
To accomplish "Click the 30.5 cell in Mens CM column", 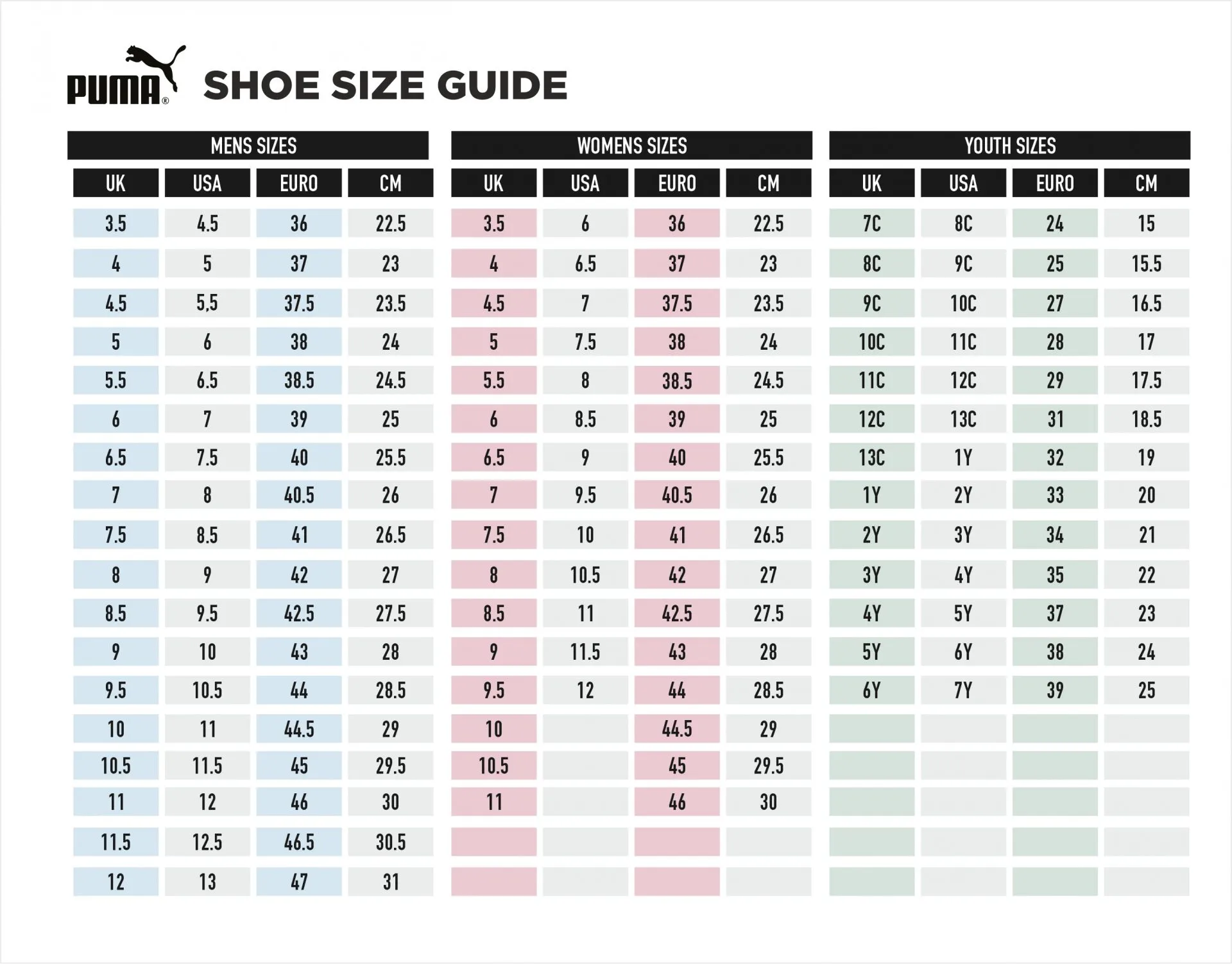I will pyautogui.click(x=391, y=842).
